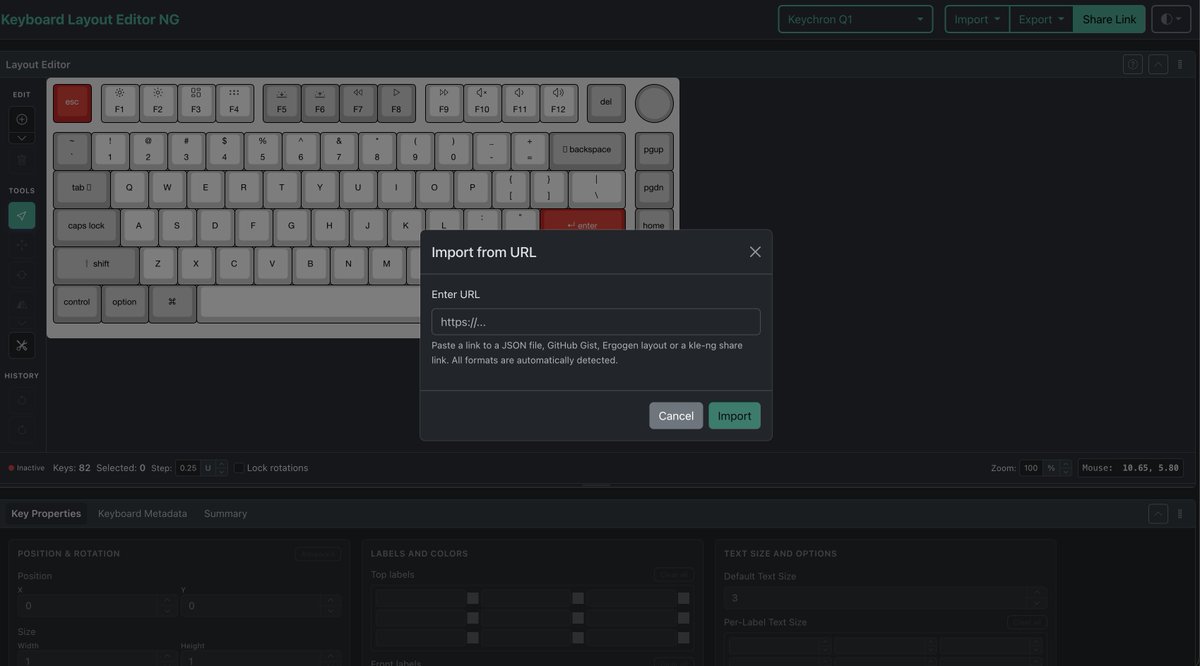Click Clear all next to Top labels
Image resolution: width=1200 pixels, height=666 pixels.
[x=674, y=574]
